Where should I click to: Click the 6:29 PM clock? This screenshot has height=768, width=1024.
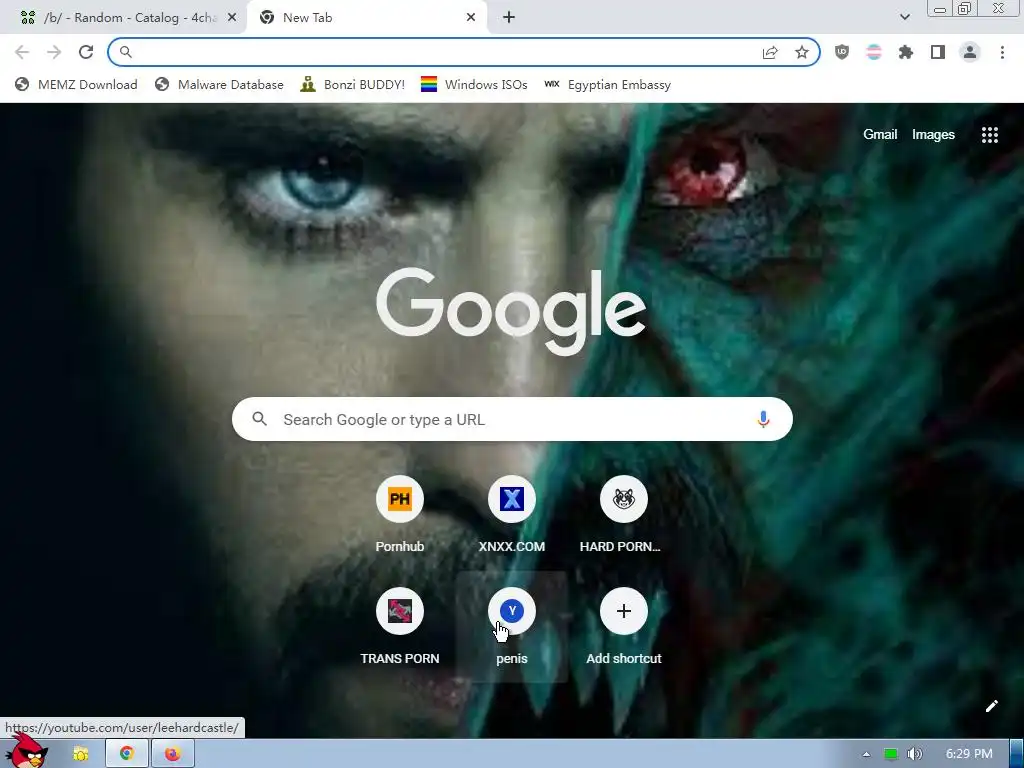click(969, 754)
